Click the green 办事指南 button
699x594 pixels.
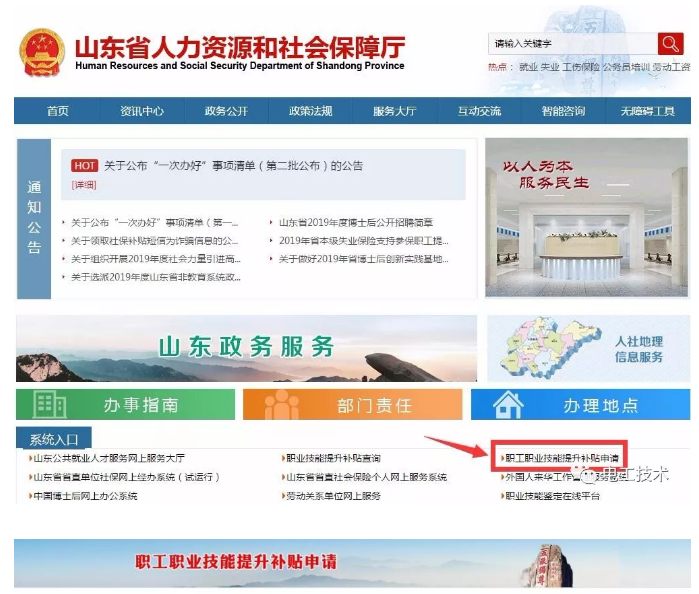pos(125,404)
